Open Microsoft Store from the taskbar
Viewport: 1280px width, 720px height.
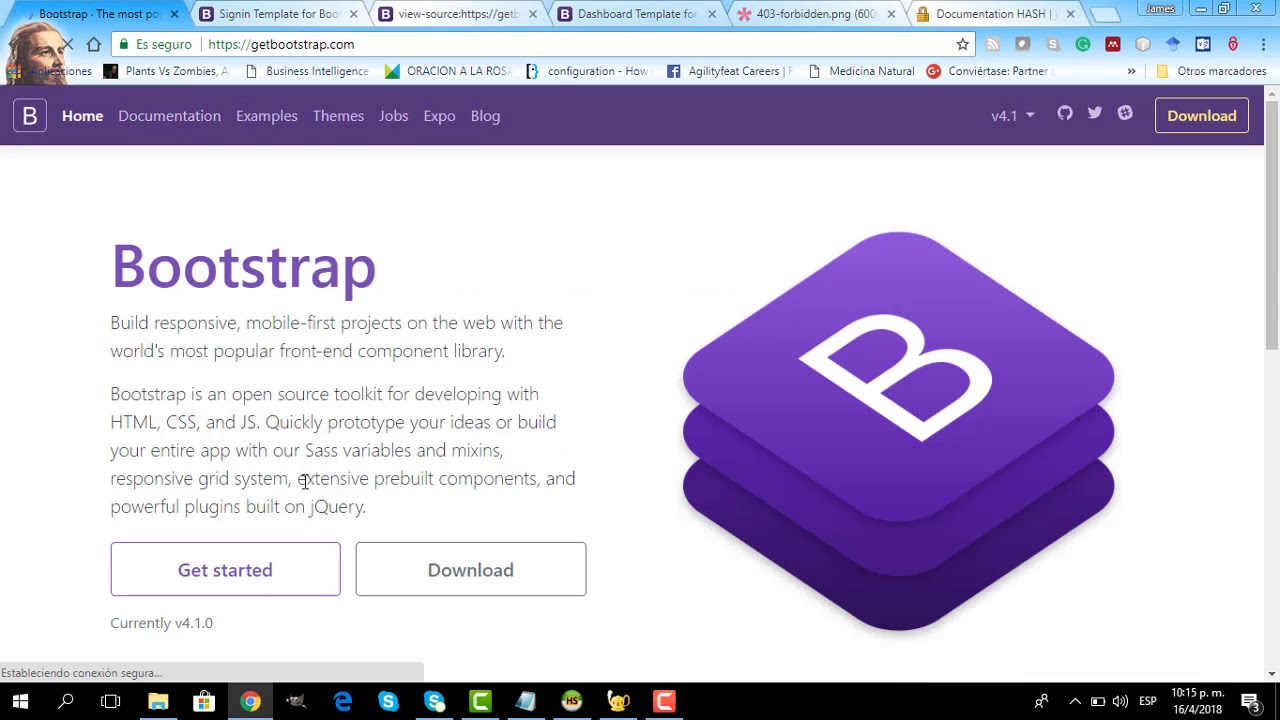[204, 701]
